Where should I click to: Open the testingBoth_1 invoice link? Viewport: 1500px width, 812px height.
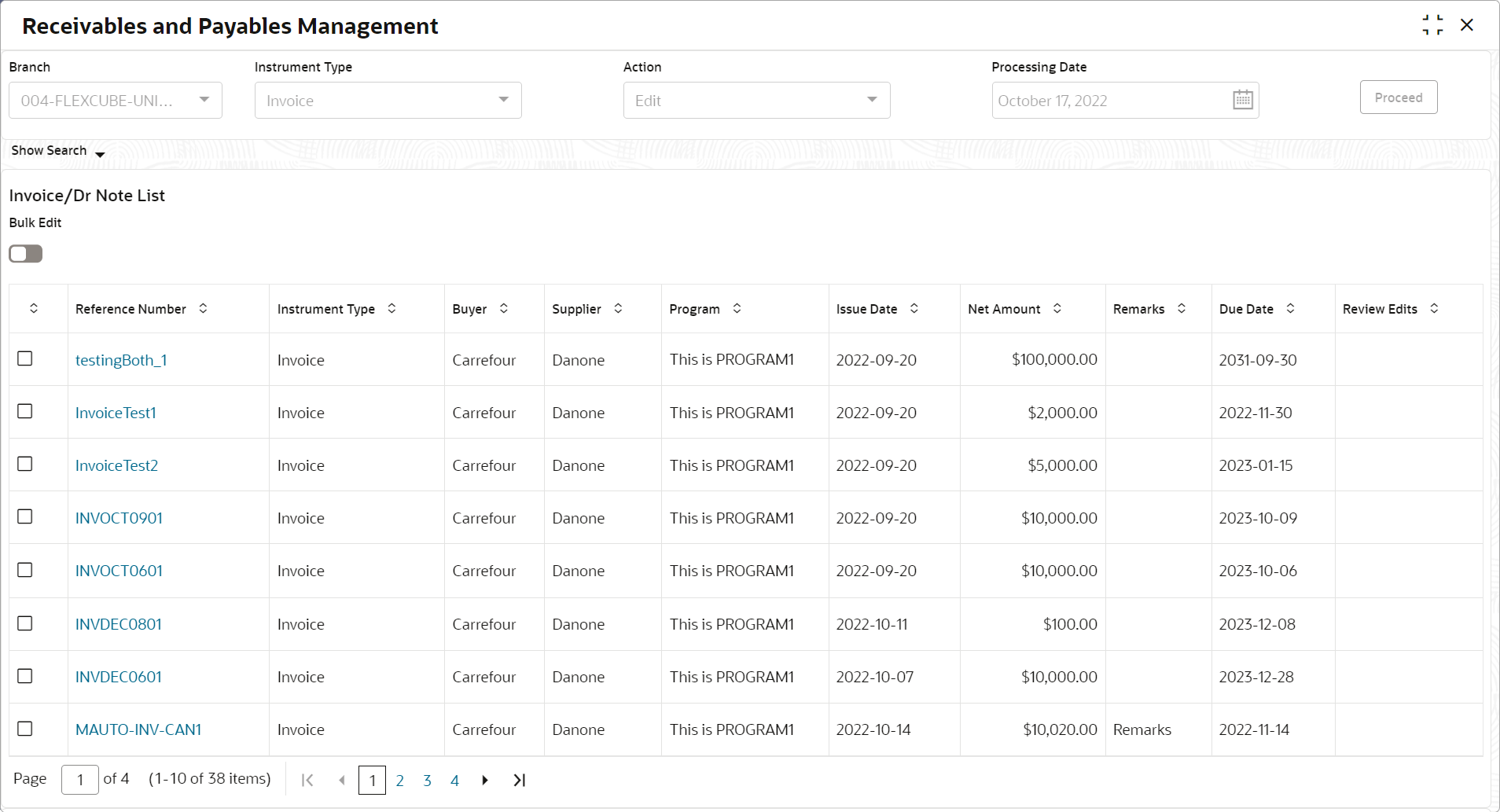click(121, 360)
